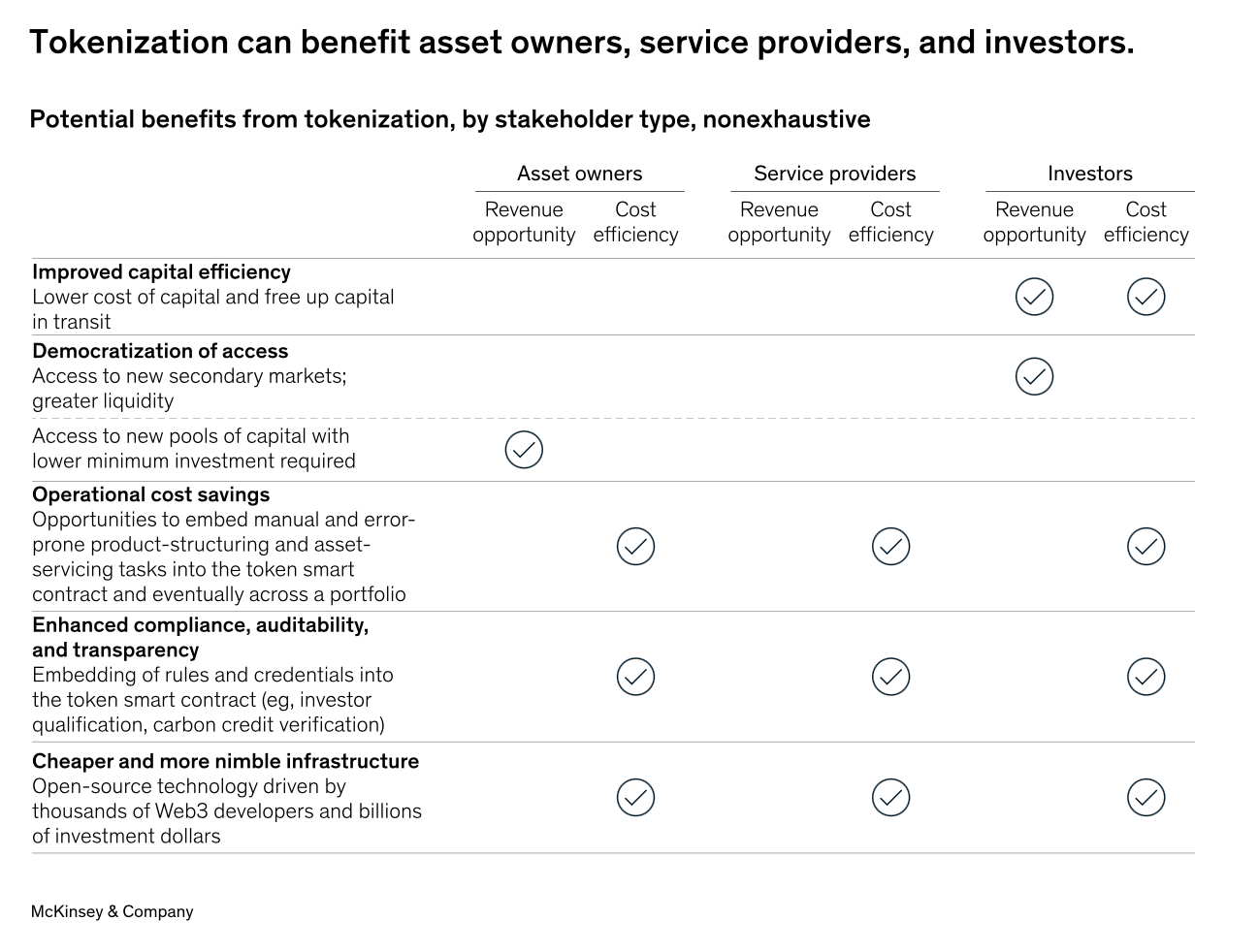The width and height of the screenshot is (1259, 952).
Task: Select the Asset owners column header
Action: pos(579,174)
